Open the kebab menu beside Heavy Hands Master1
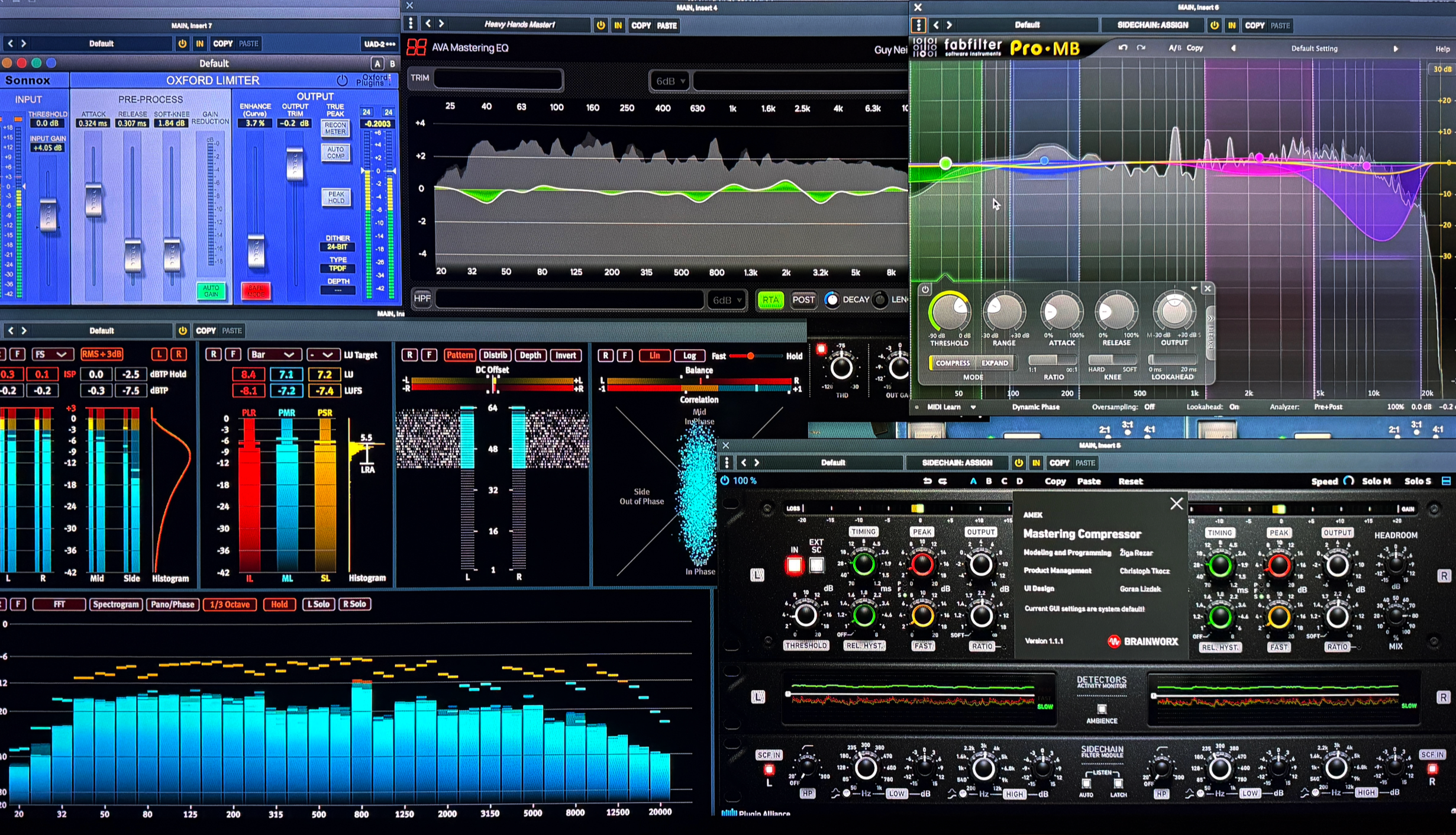Screen dimensions: 1456x835 point(411,24)
